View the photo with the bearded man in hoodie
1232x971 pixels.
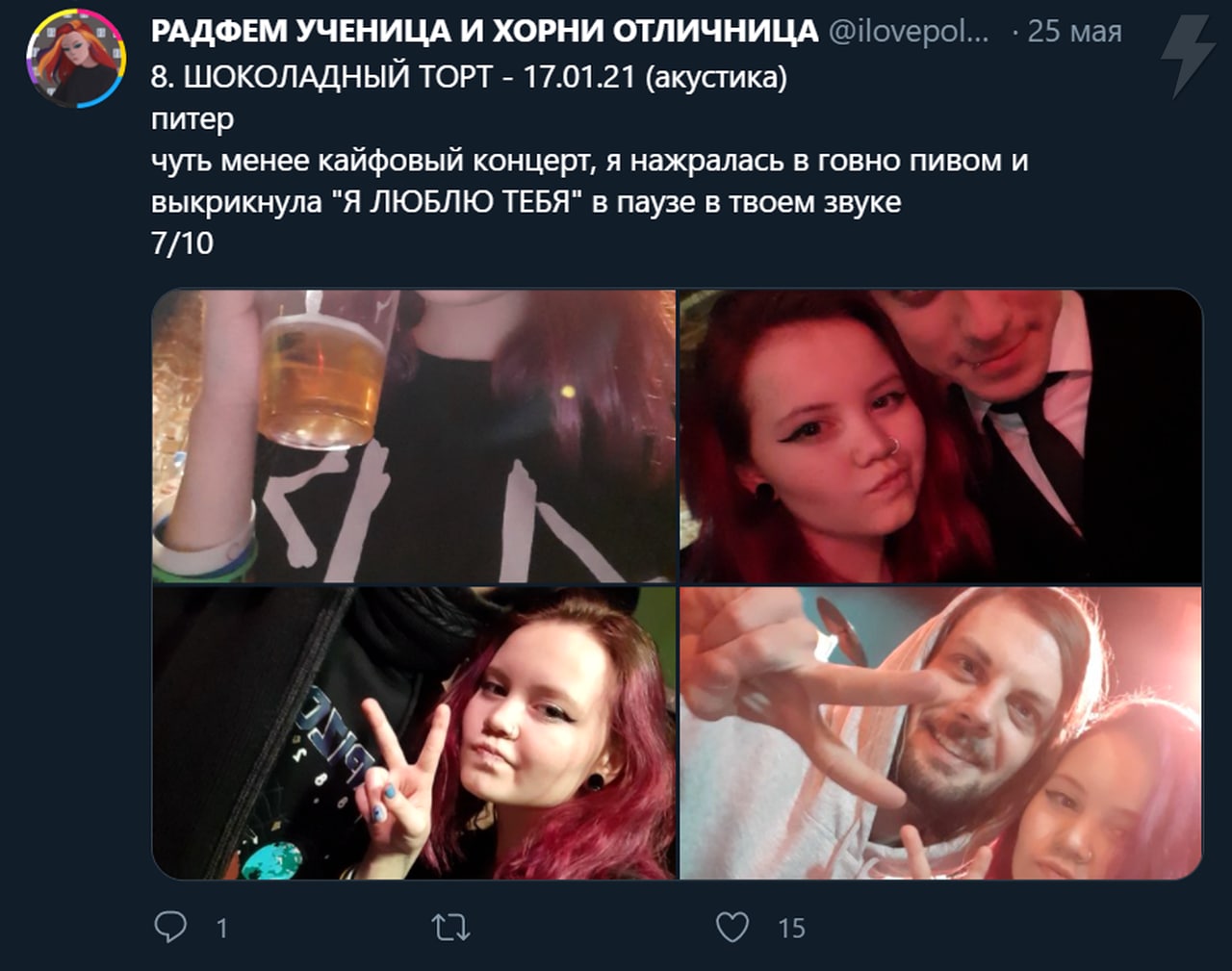(x=941, y=733)
